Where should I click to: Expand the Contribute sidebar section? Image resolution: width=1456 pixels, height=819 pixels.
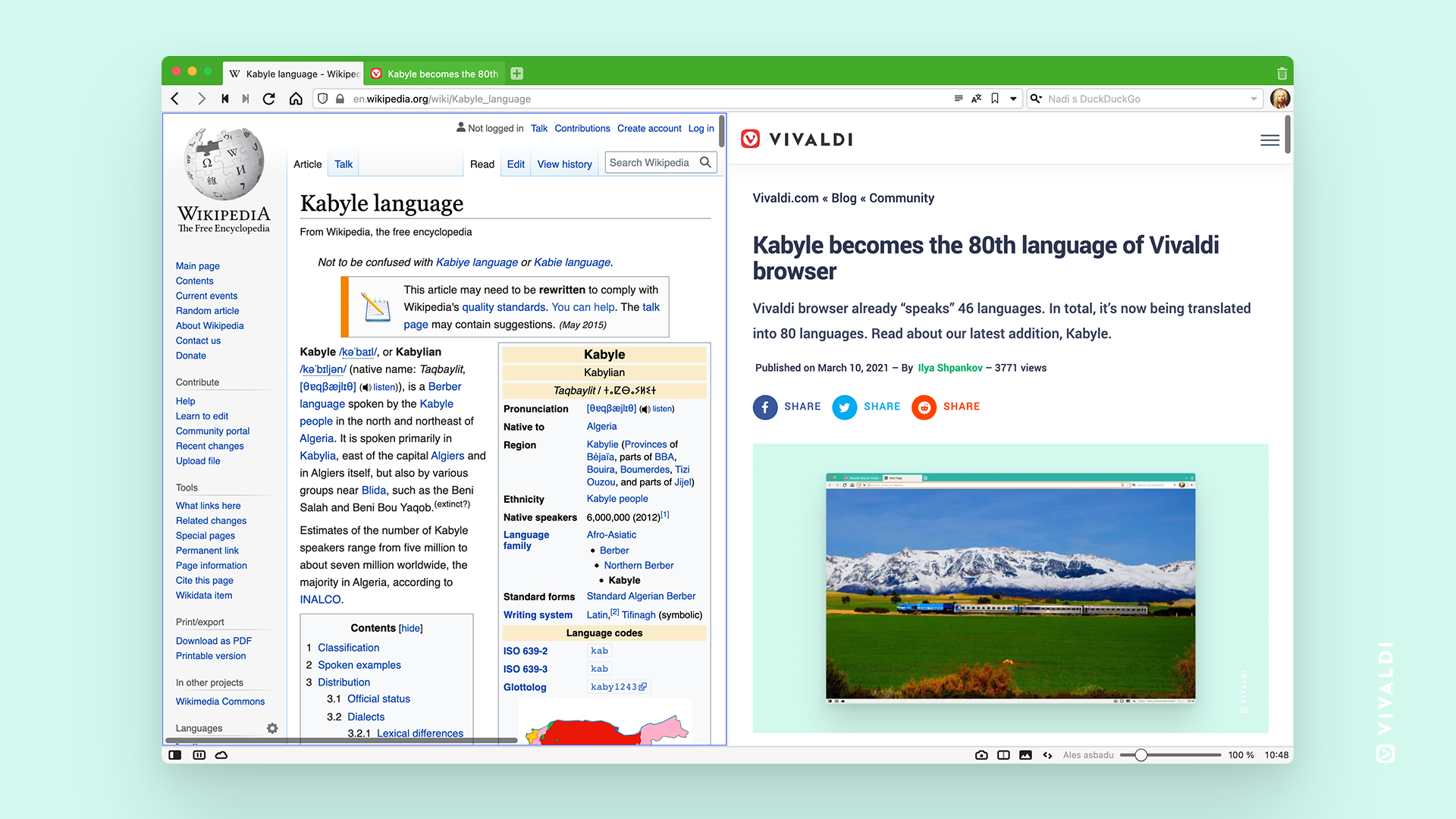click(x=196, y=382)
